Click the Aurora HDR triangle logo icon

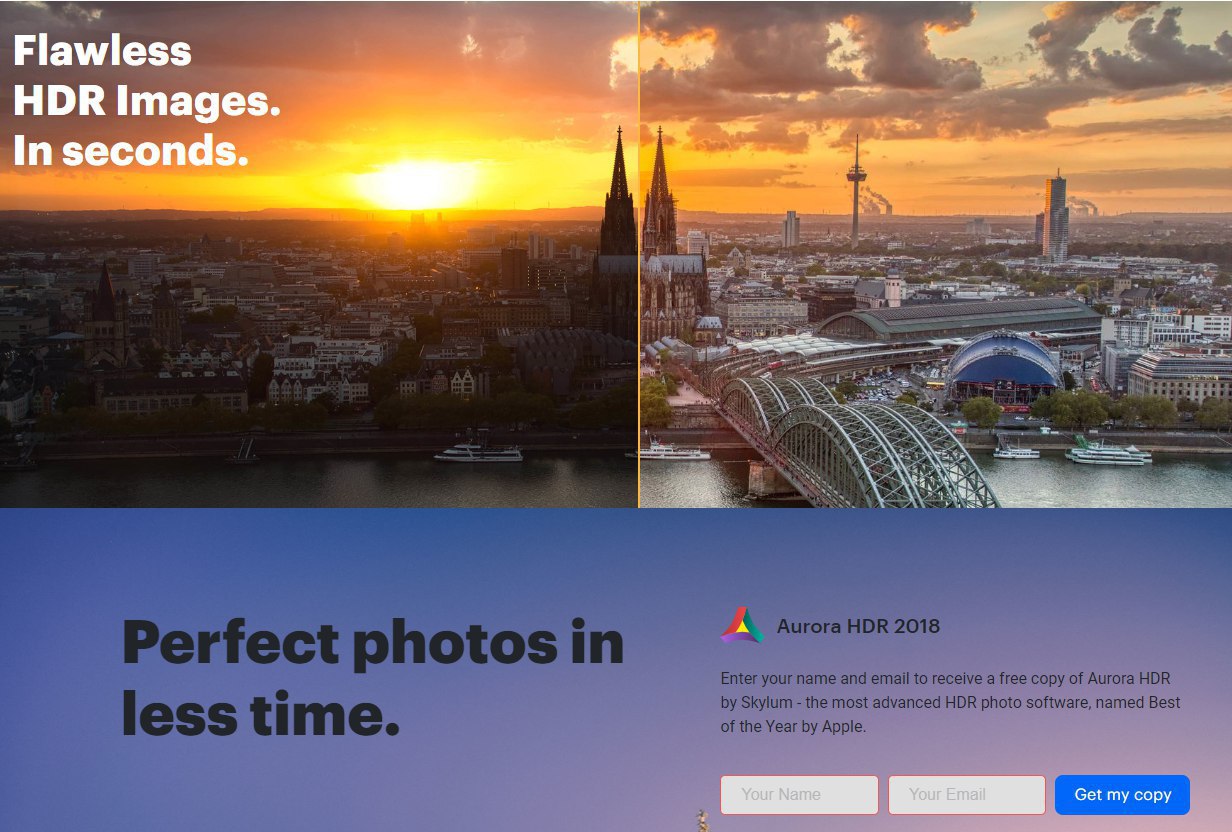741,626
